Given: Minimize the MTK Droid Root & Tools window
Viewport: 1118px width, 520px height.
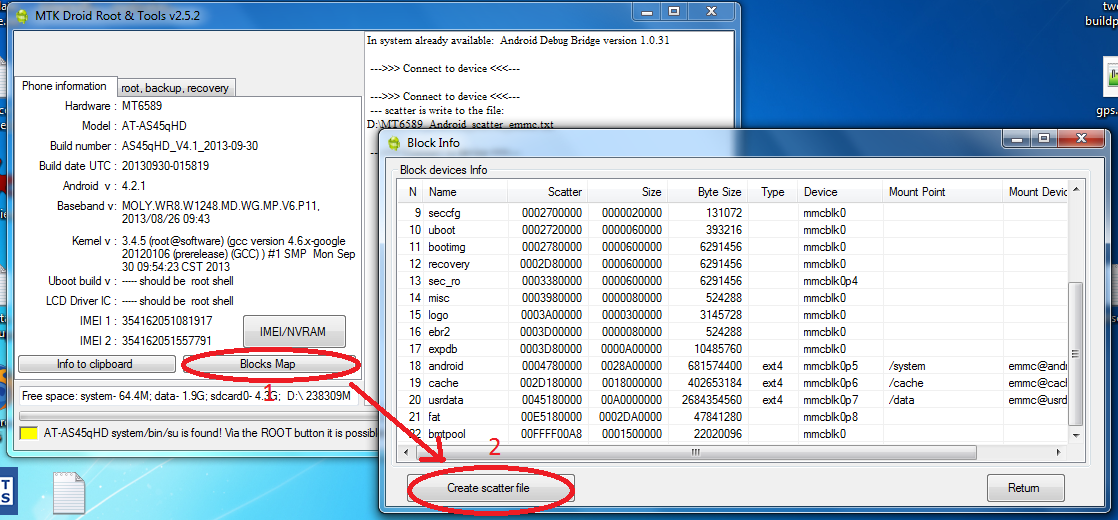Looking at the screenshot, I should click(x=644, y=11).
